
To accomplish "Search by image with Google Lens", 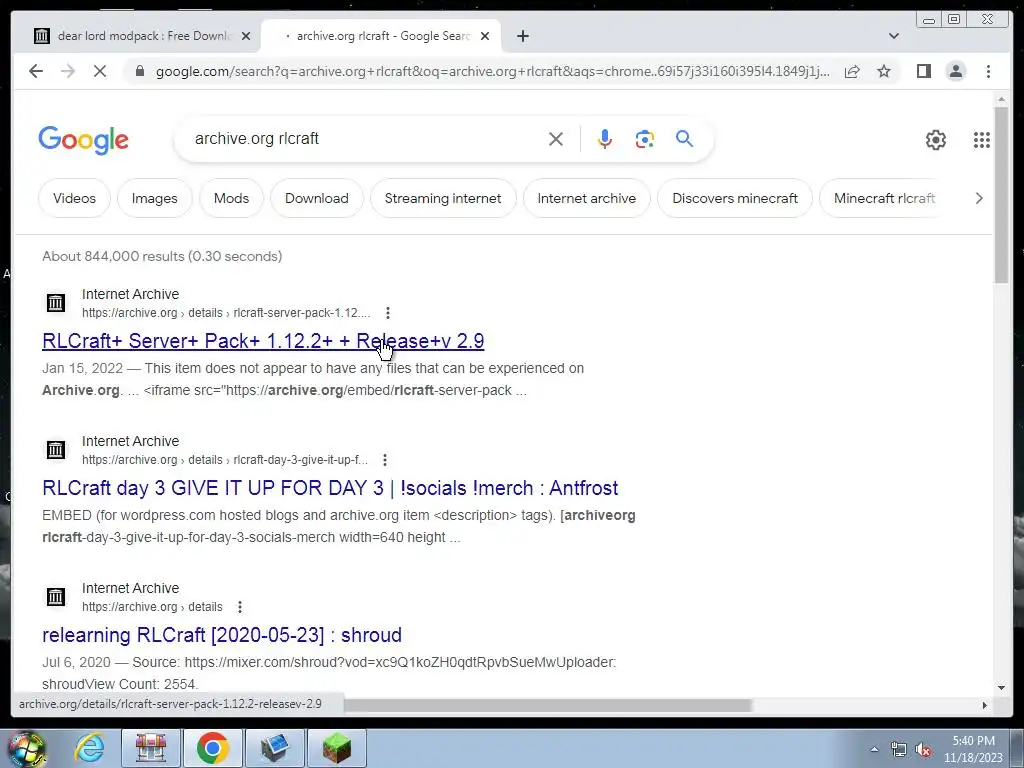I will 645,139.
